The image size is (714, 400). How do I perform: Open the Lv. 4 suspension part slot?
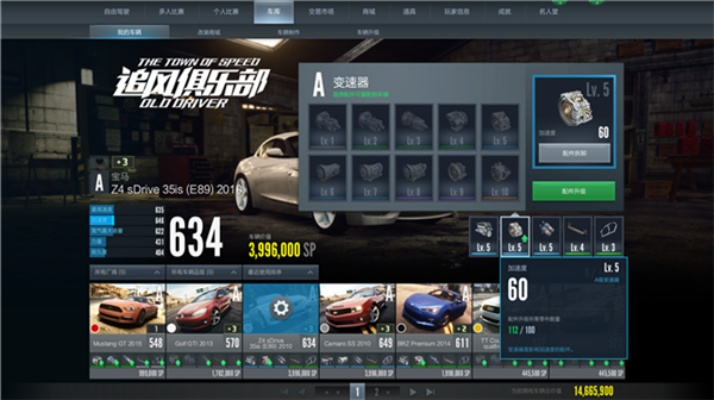click(577, 234)
